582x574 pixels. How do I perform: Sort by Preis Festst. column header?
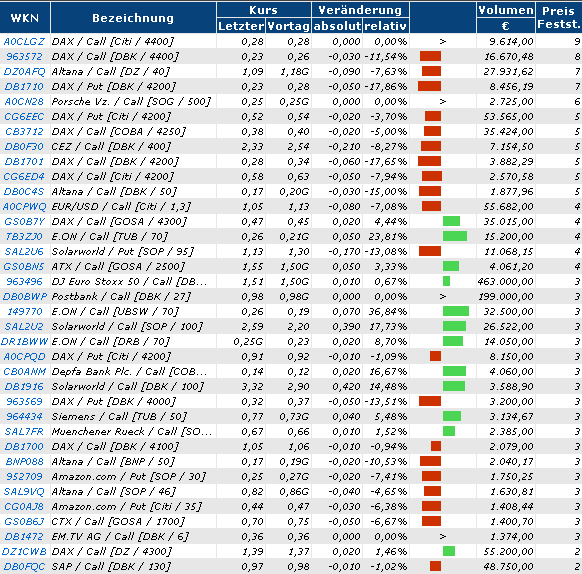click(559, 17)
